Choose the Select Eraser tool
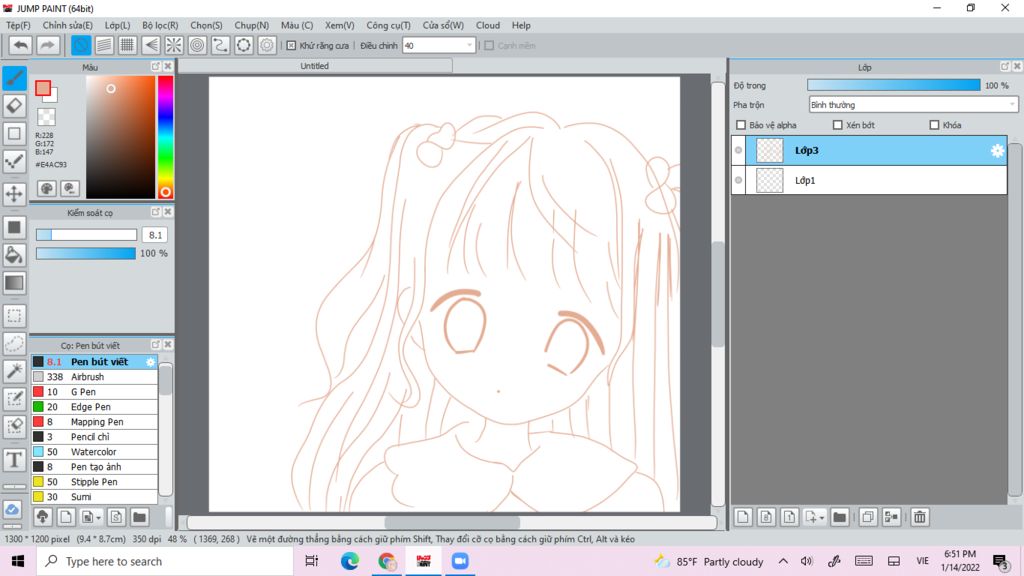Screen dimensions: 1024x576 pos(14,426)
